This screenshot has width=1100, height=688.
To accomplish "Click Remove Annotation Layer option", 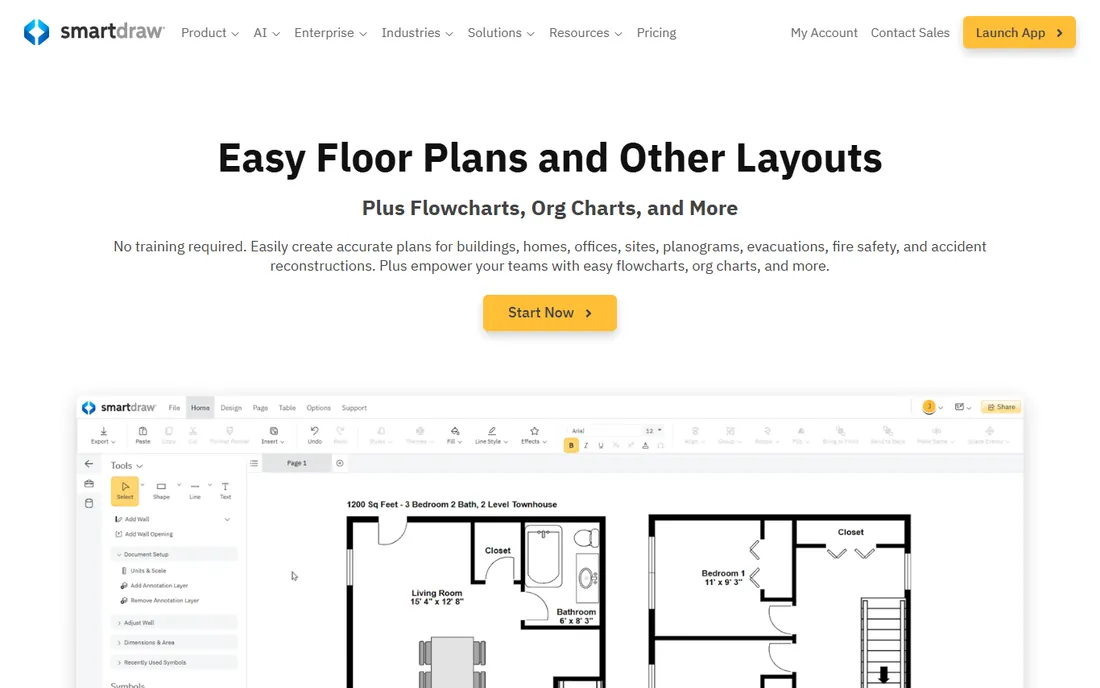I will [x=160, y=600].
